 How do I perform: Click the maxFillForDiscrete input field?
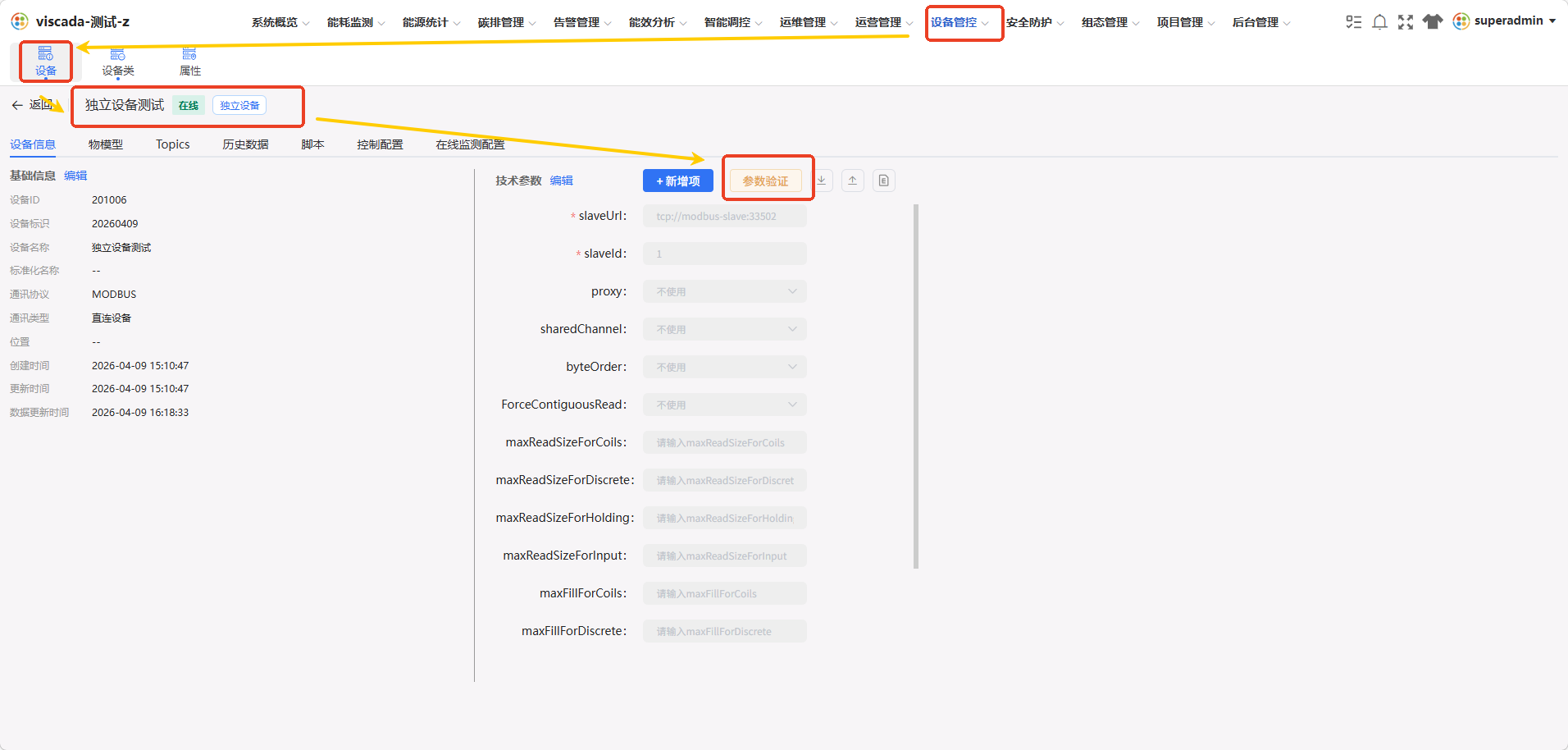tap(725, 631)
